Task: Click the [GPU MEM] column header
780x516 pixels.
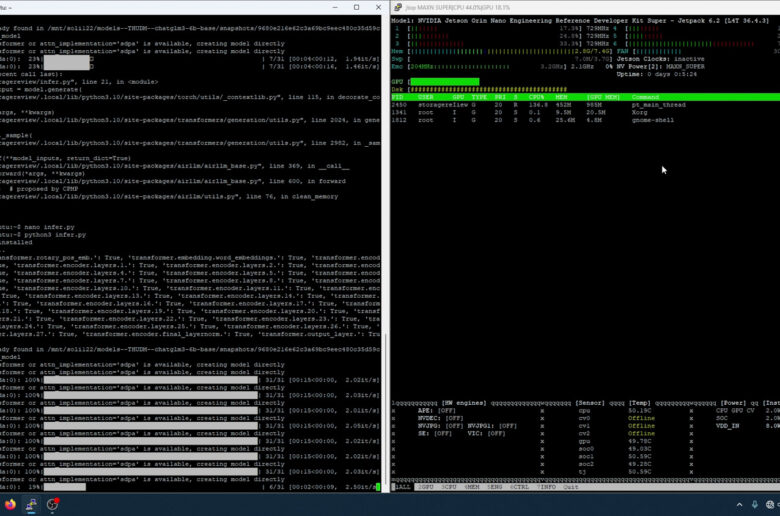Action: pyautogui.click(x=603, y=97)
